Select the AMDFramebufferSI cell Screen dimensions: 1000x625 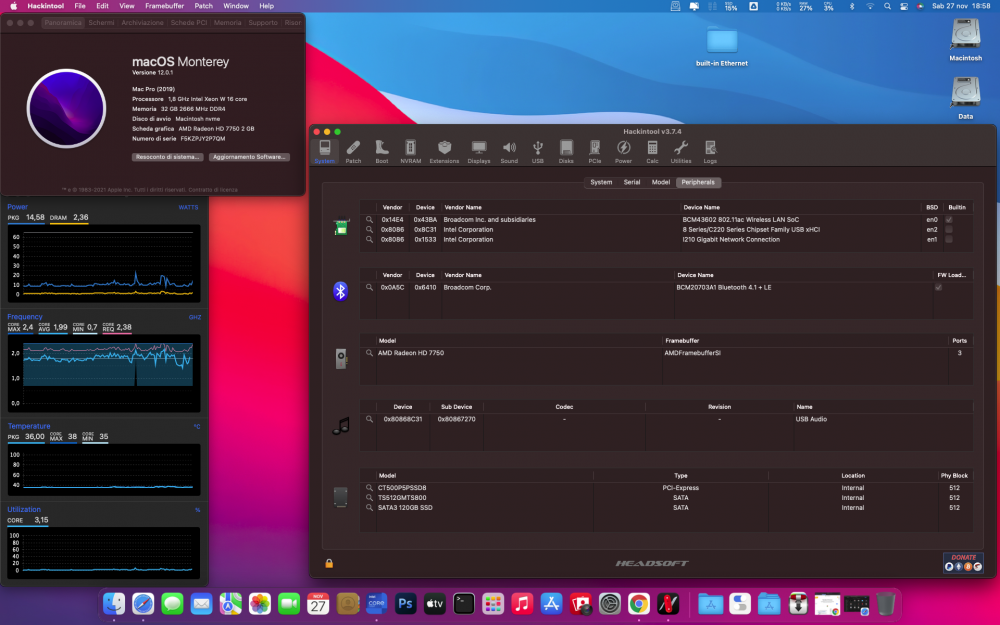click(693, 353)
